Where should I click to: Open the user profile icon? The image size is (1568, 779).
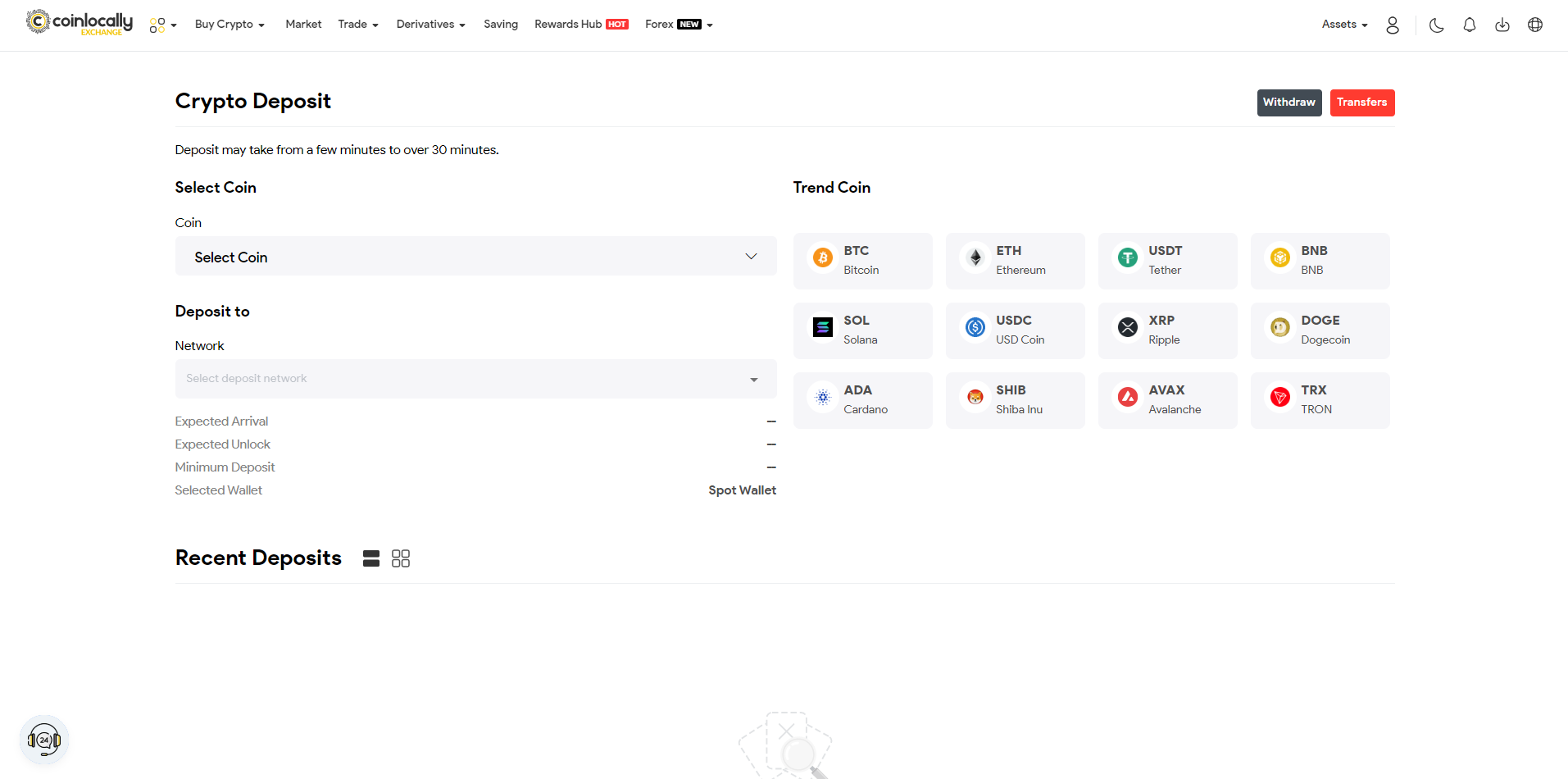(x=1392, y=25)
